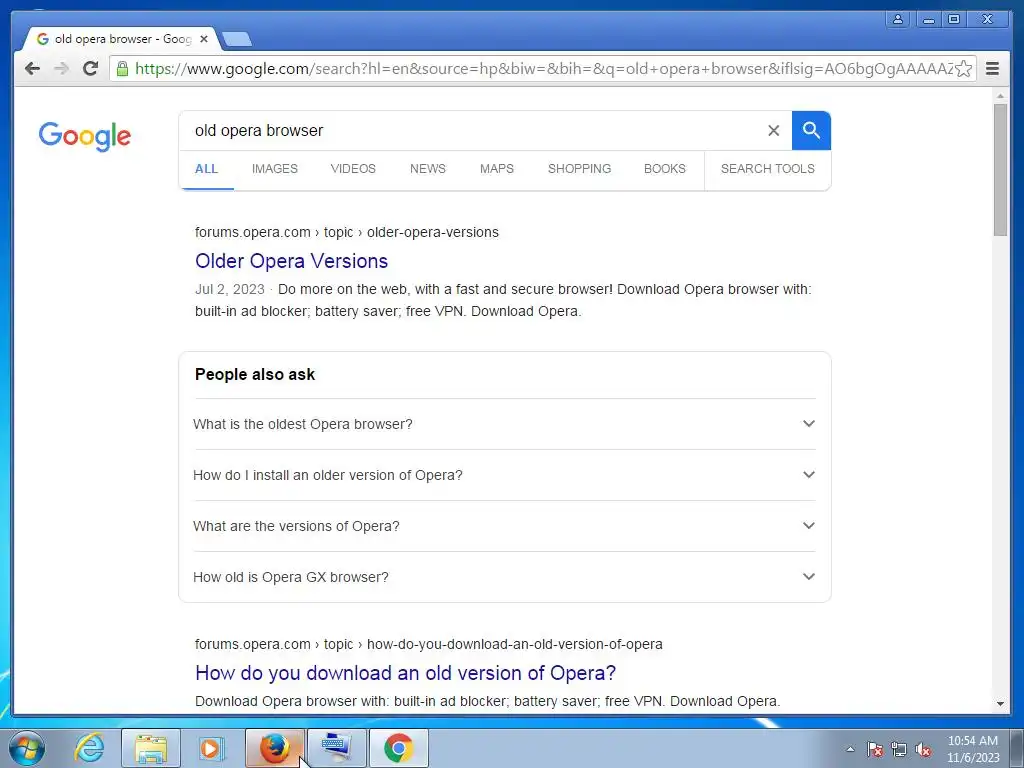Show hidden icons in the system tray
1024x768 pixels.
[850, 749]
